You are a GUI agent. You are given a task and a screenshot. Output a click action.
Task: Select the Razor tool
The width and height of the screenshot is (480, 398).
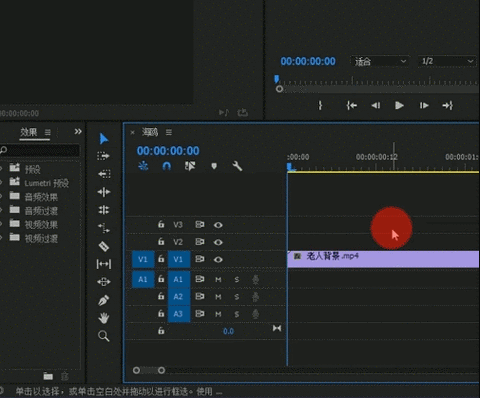pos(104,246)
